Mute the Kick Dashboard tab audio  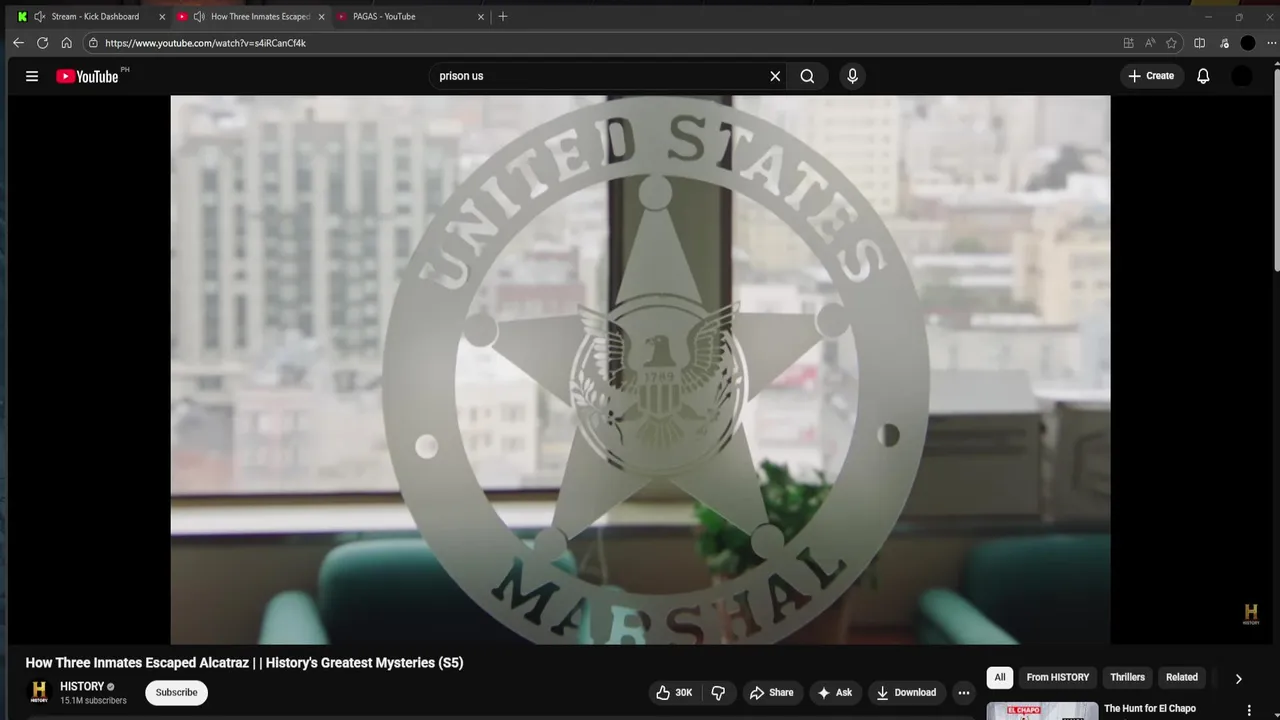click(39, 16)
